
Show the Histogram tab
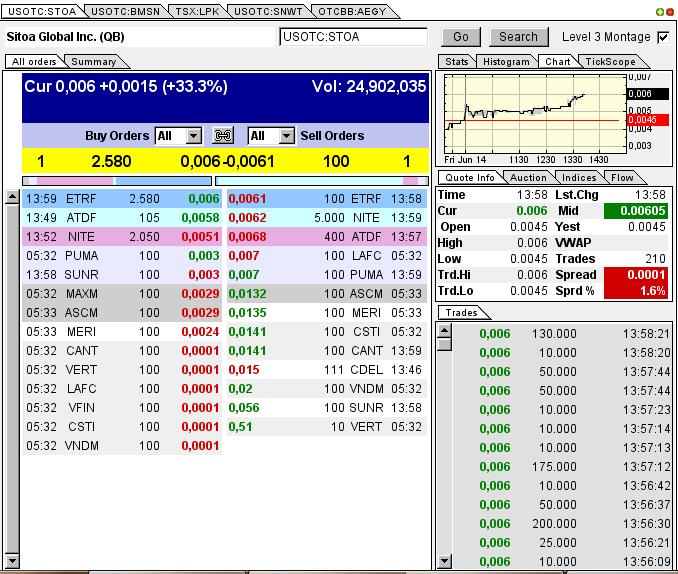point(506,62)
